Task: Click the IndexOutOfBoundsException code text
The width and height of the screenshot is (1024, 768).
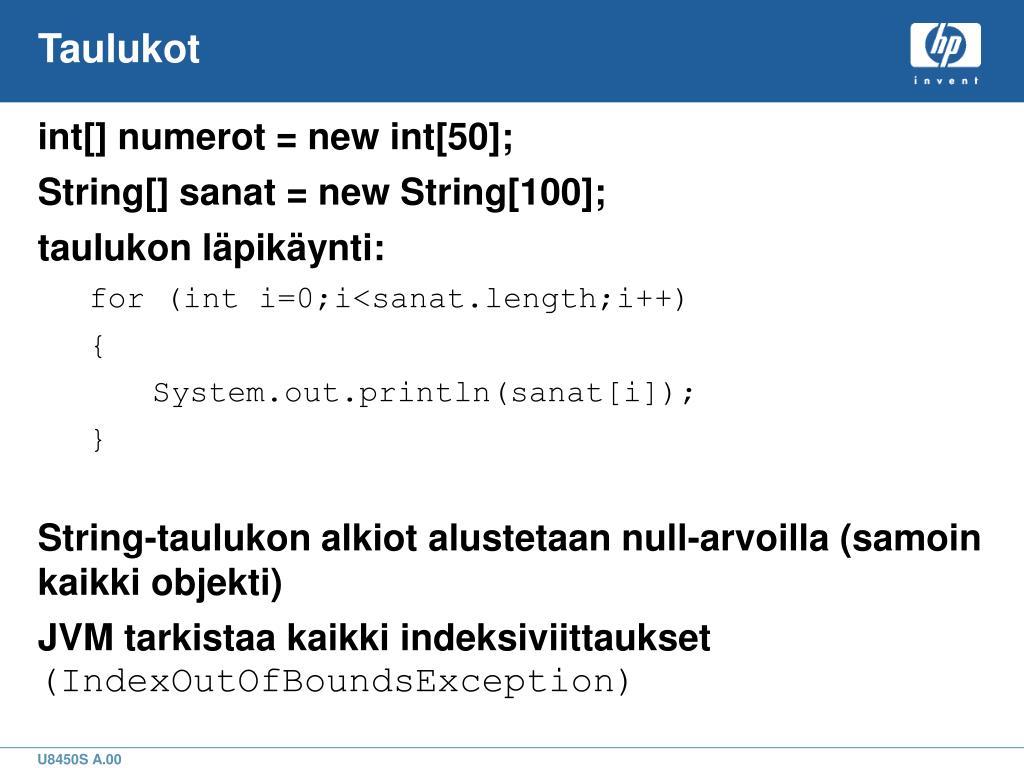Action: point(337,682)
